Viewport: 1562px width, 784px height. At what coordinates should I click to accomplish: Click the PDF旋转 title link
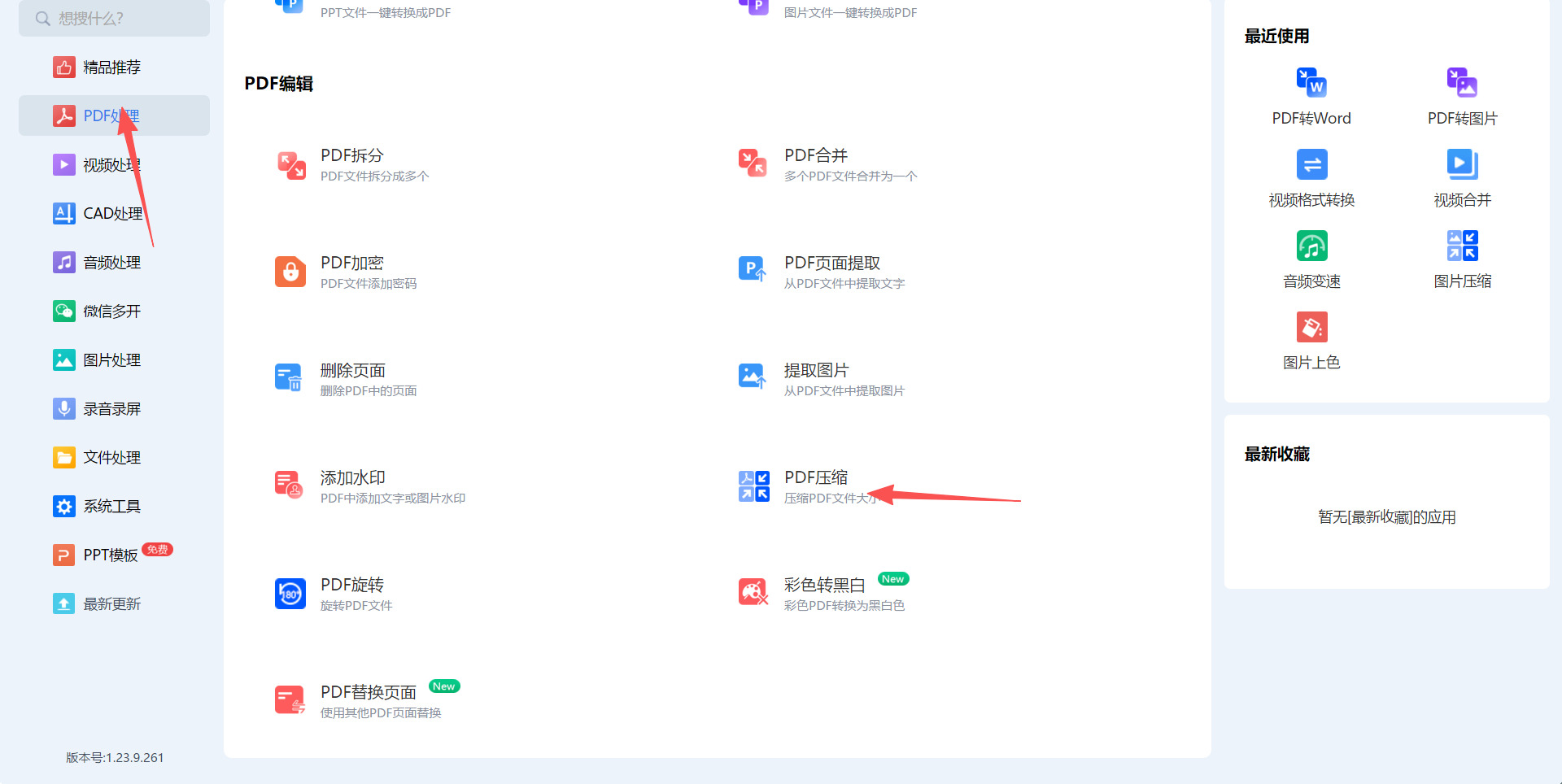[352, 585]
